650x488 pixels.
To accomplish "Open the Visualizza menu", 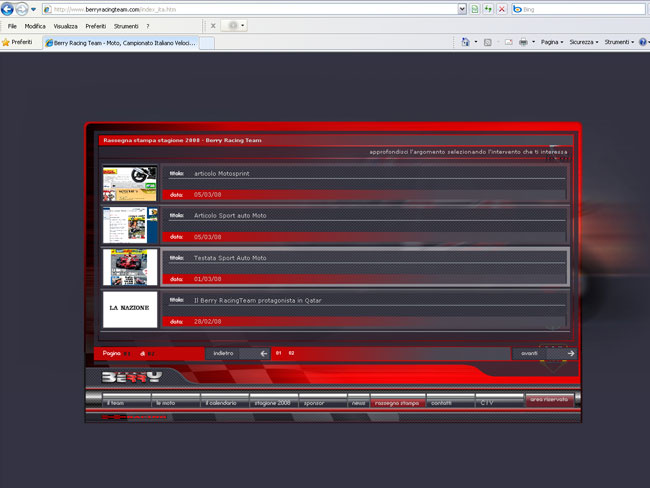I will tap(65, 26).
